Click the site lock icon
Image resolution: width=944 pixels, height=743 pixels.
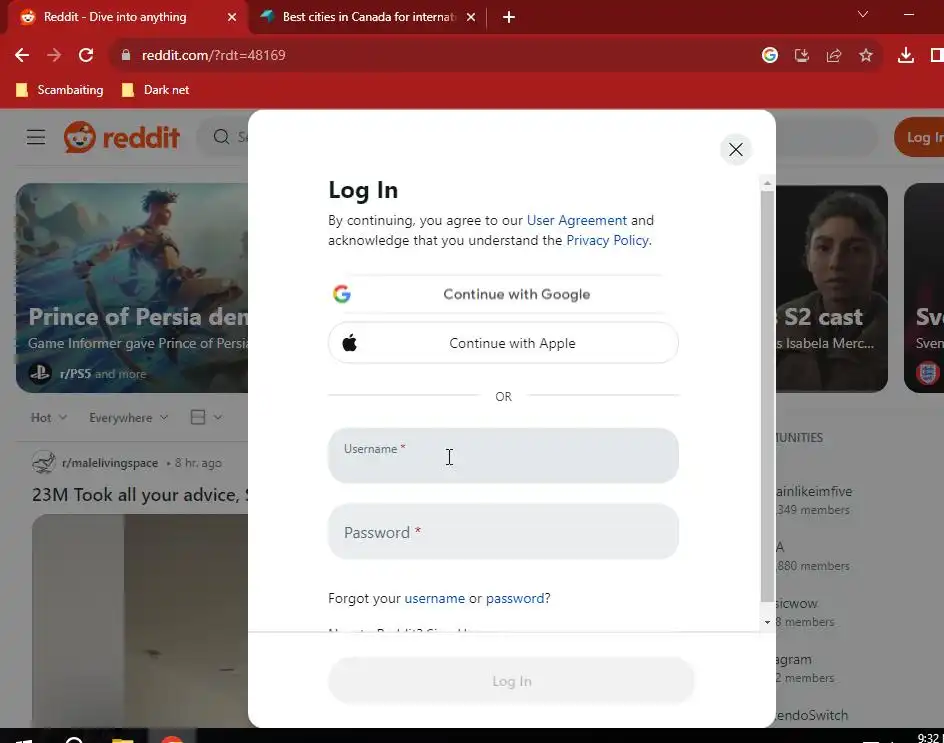tap(126, 55)
